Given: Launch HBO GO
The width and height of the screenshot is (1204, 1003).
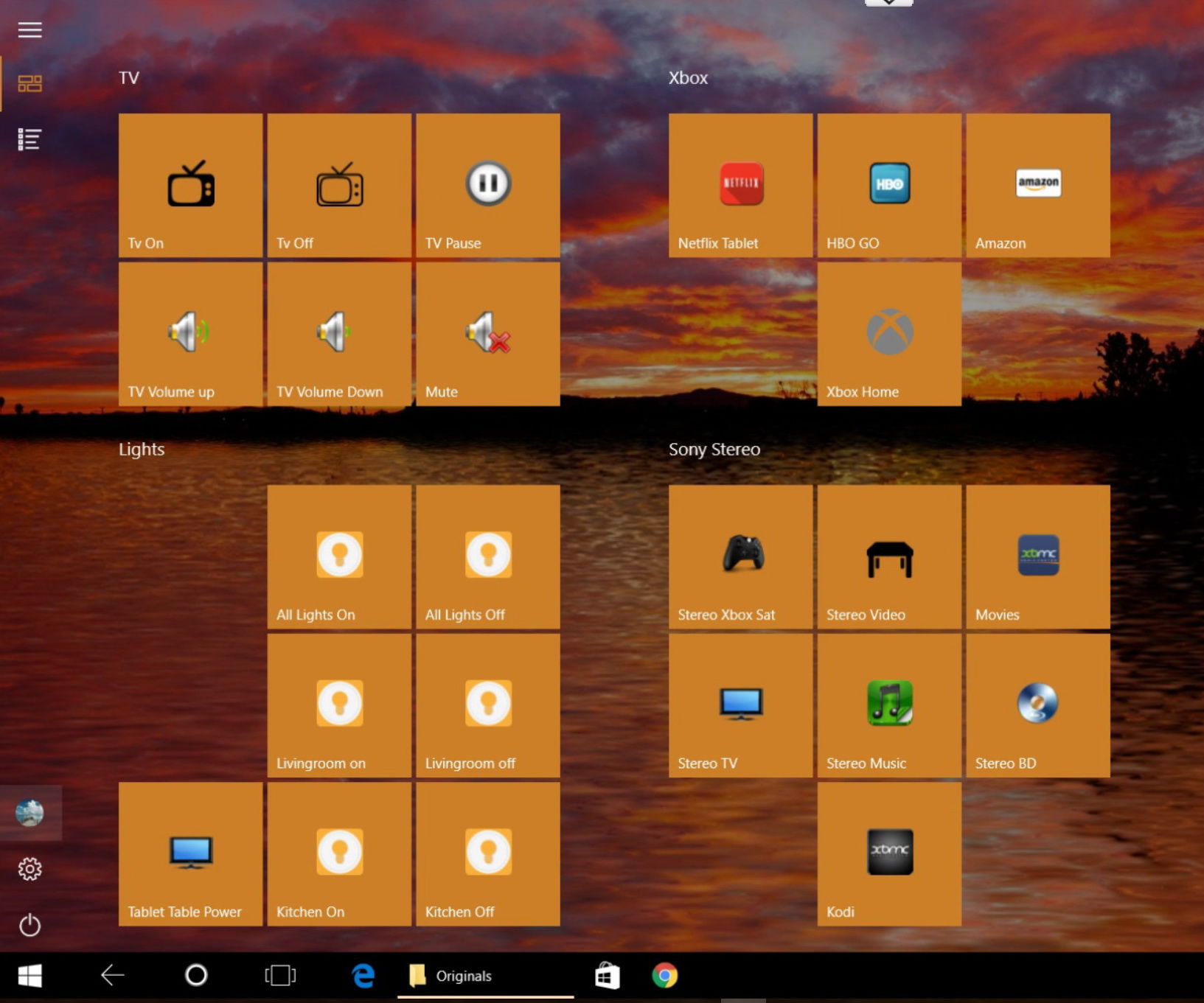Looking at the screenshot, I should coord(888,184).
